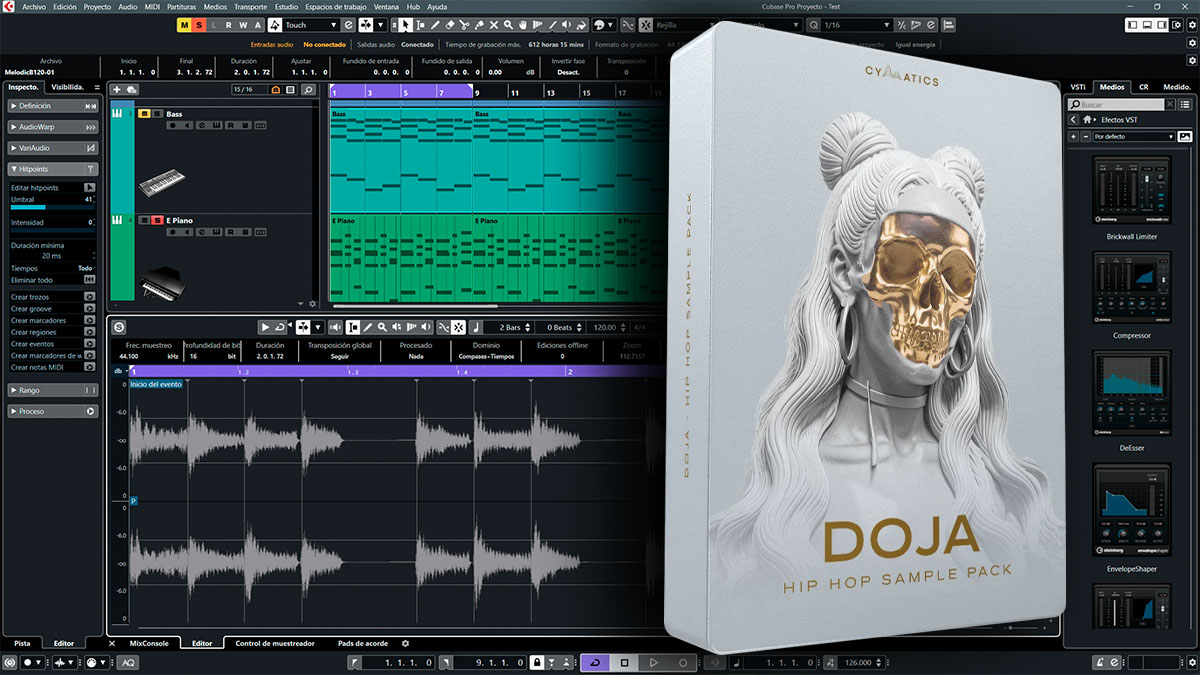
Task: Collapse the Hitpoints inspector section
Action: (53, 169)
